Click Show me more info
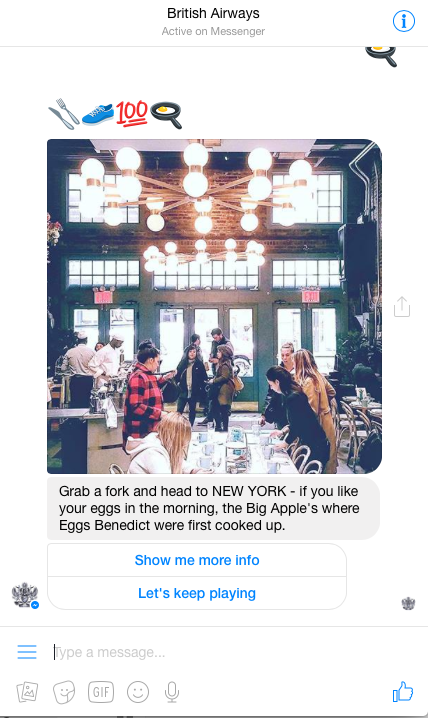 197,560
